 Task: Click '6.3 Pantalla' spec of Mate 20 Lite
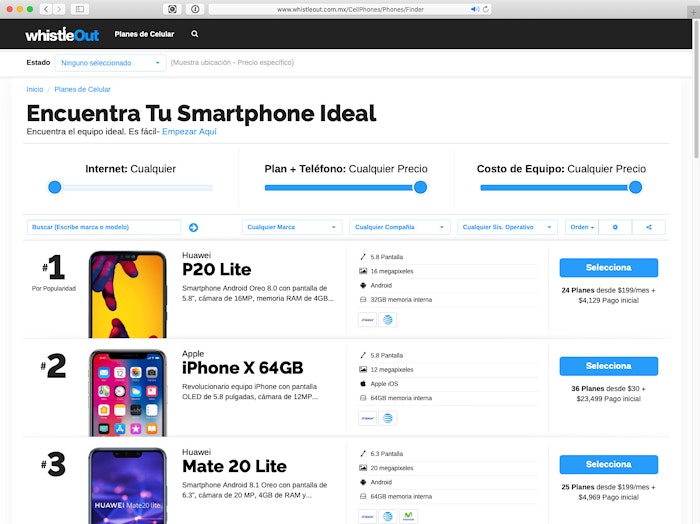[x=387, y=454]
